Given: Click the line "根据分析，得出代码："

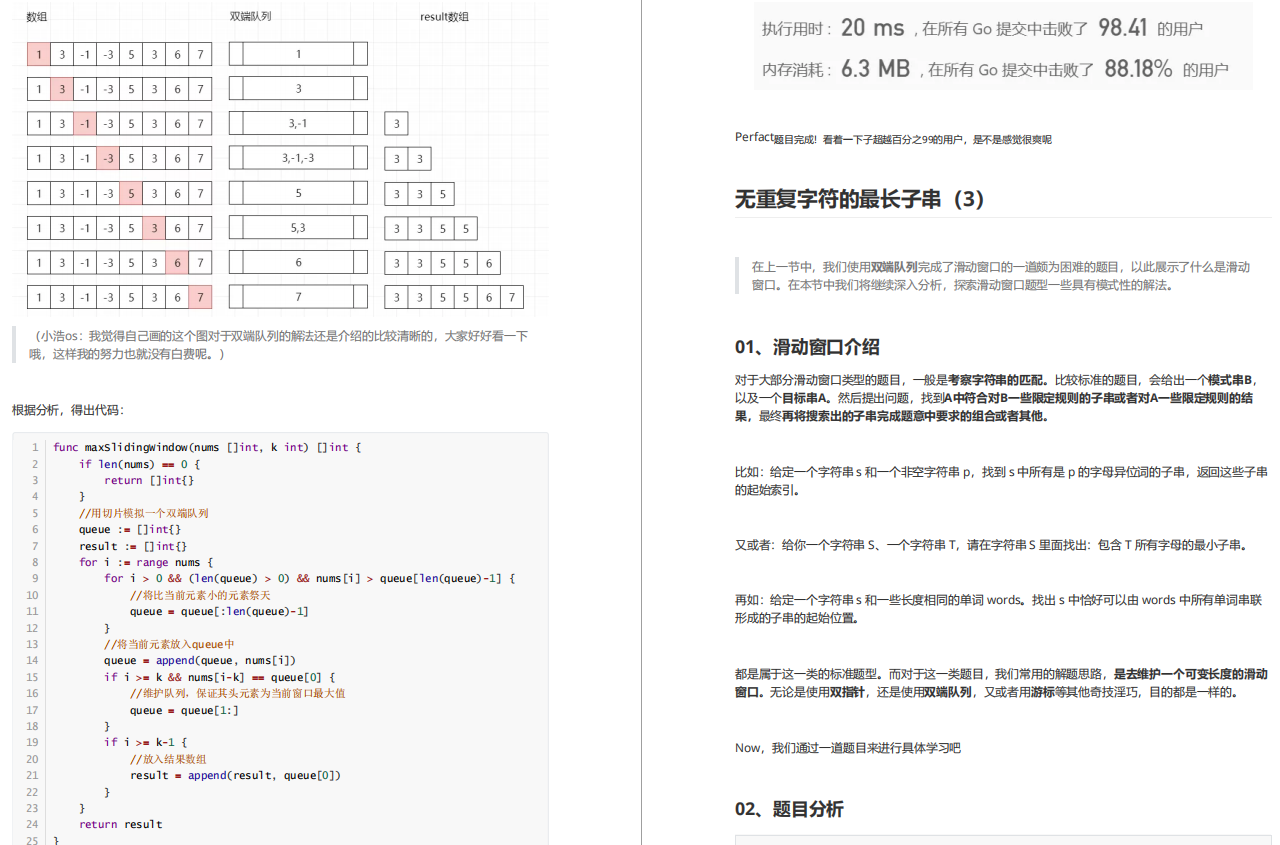Looking at the screenshot, I should pyautogui.click(x=68, y=410).
